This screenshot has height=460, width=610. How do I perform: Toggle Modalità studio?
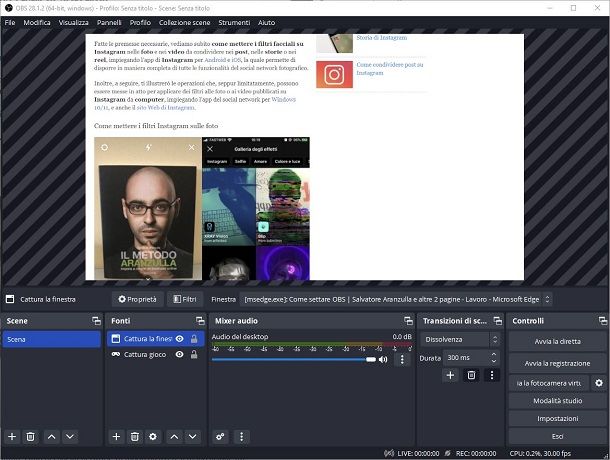557,400
